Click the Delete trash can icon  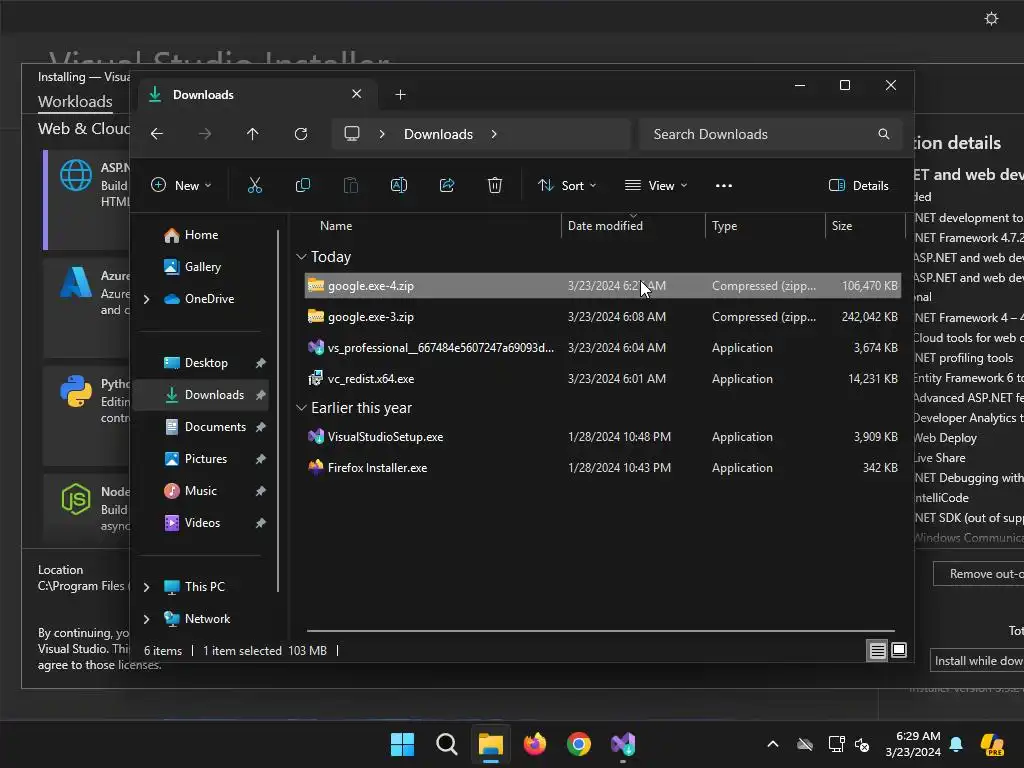click(x=495, y=185)
